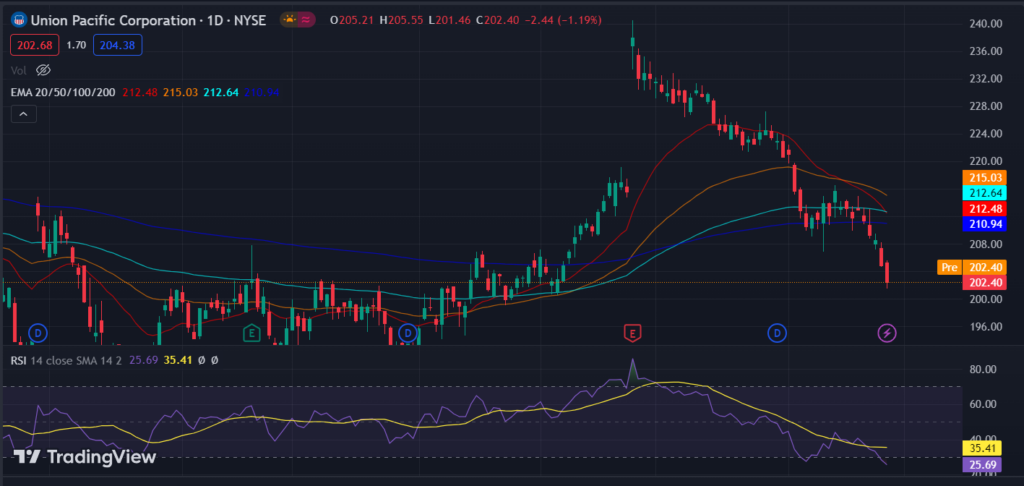Click 232.00 on the price axis
The image size is (1024, 486).
tap(987, 78)
